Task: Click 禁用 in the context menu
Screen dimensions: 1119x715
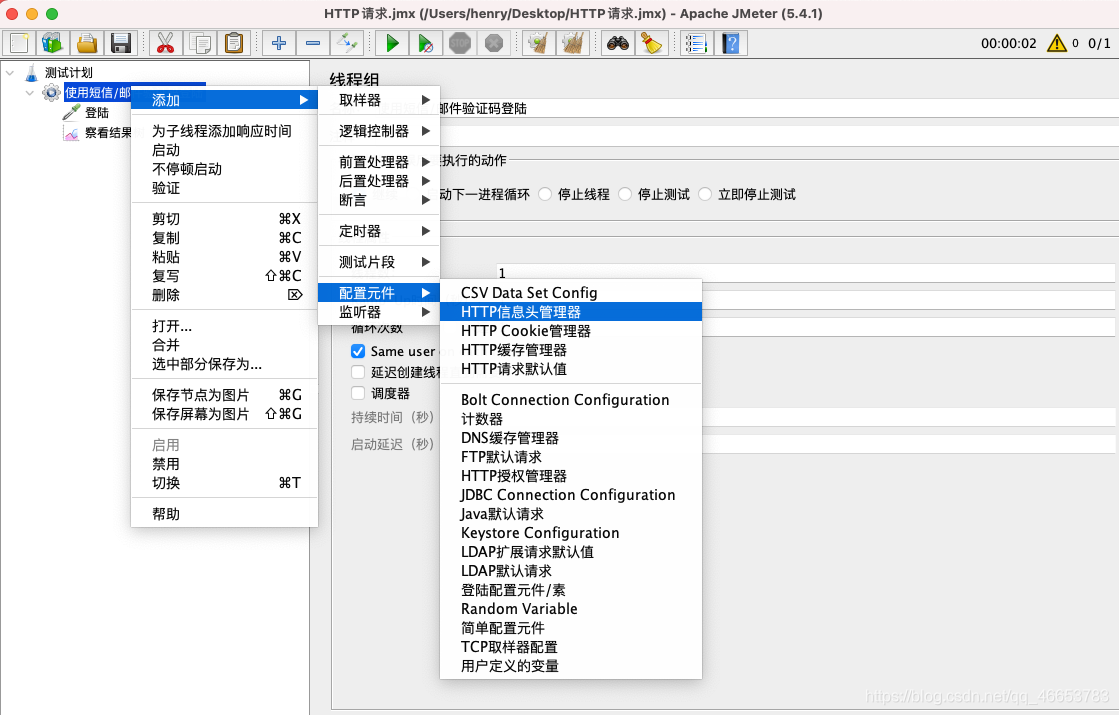Action: pyautogui.click(x=224, y=464)
